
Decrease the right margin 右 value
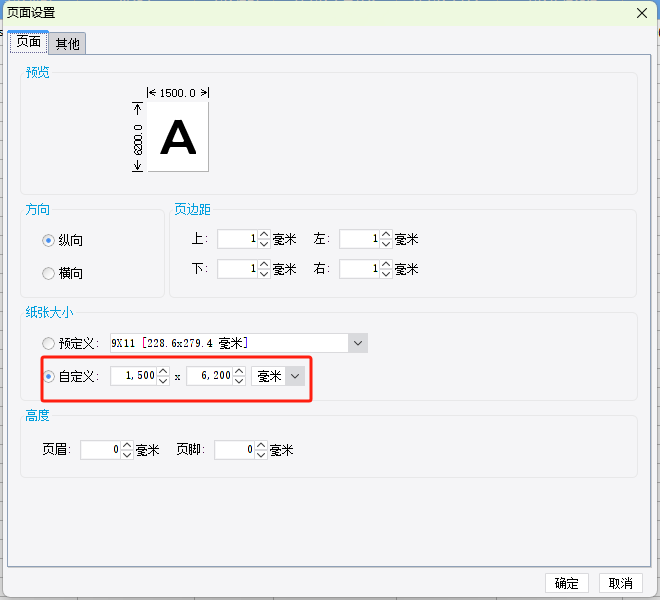pyautogui.click(x=386, y=274)
